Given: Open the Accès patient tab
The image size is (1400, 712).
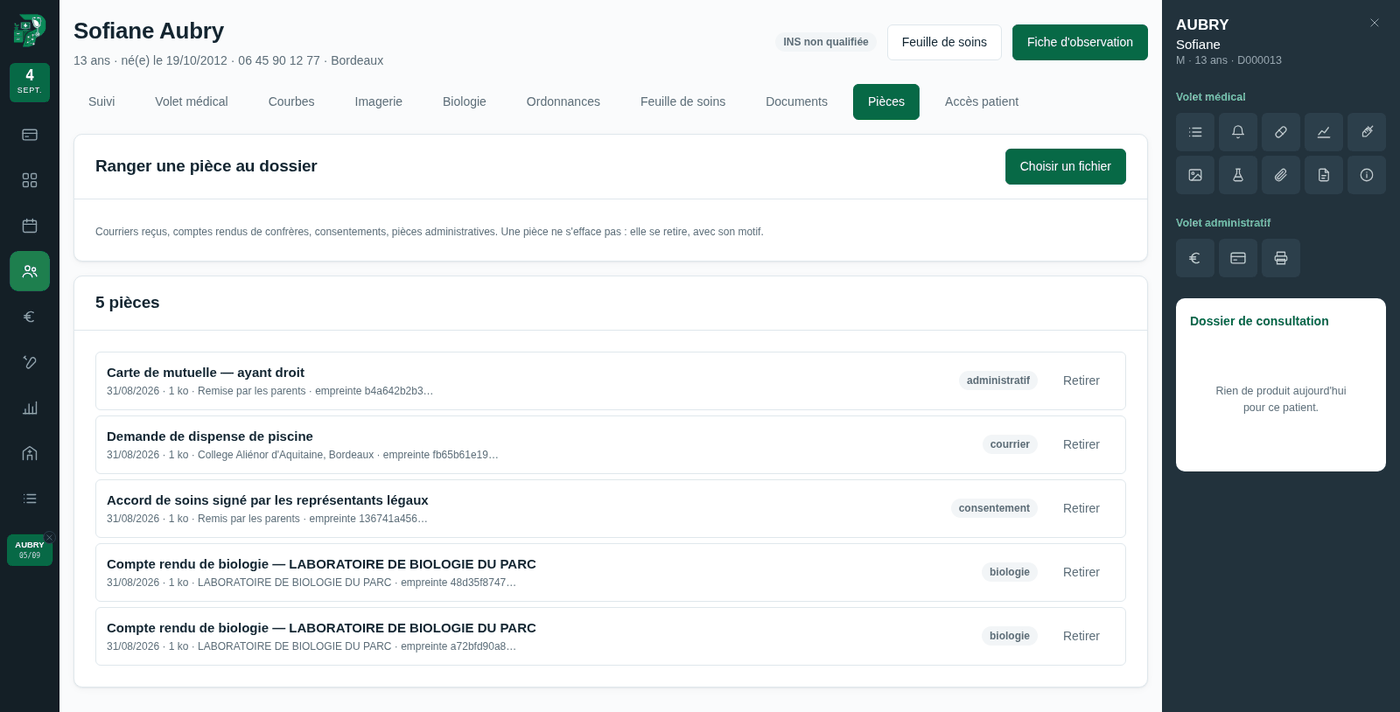Looking at the screenshot, I should 981,102.
